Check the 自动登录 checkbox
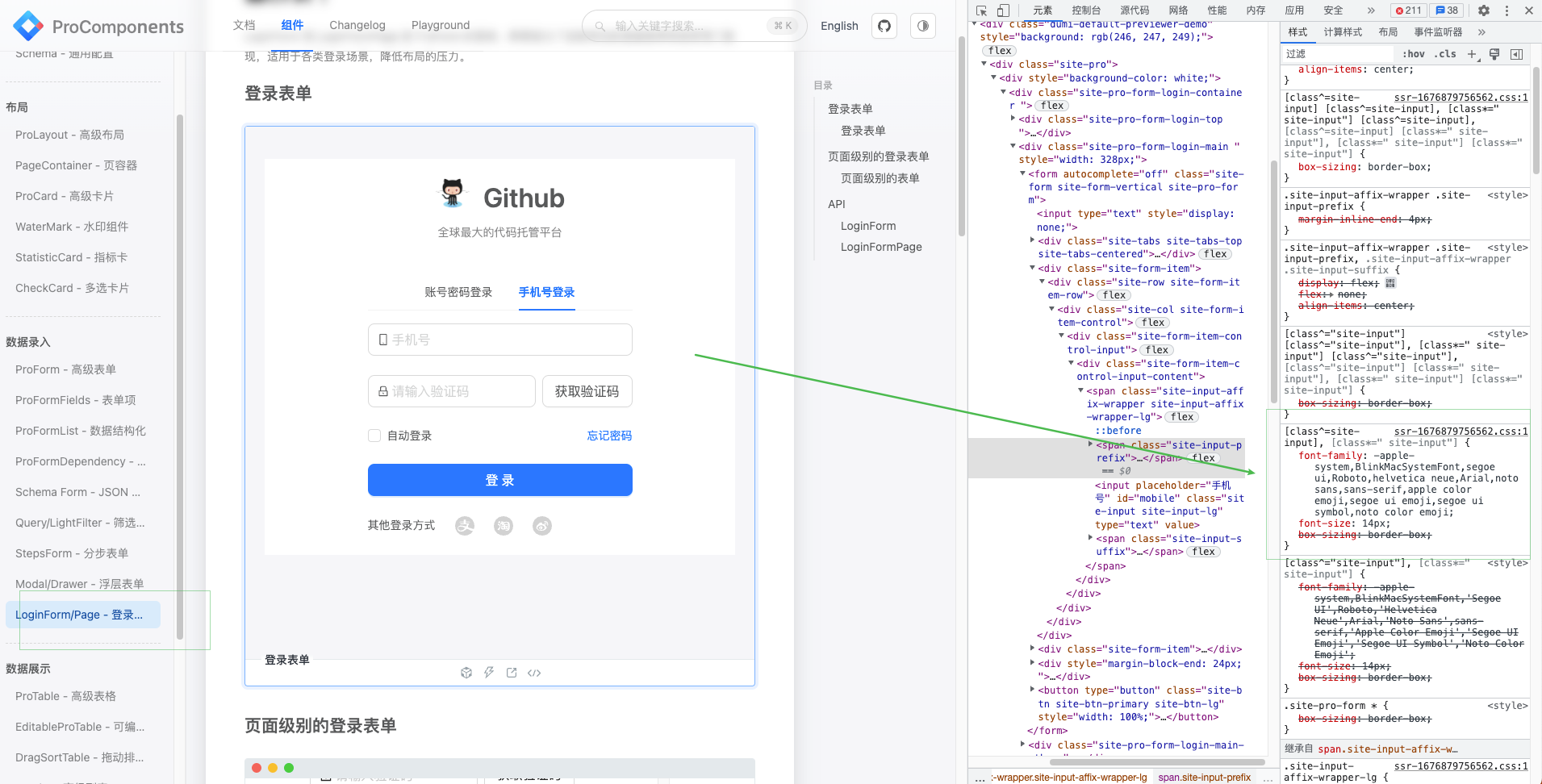This screenshot has height=784, width=1542. tap(374, 435)
